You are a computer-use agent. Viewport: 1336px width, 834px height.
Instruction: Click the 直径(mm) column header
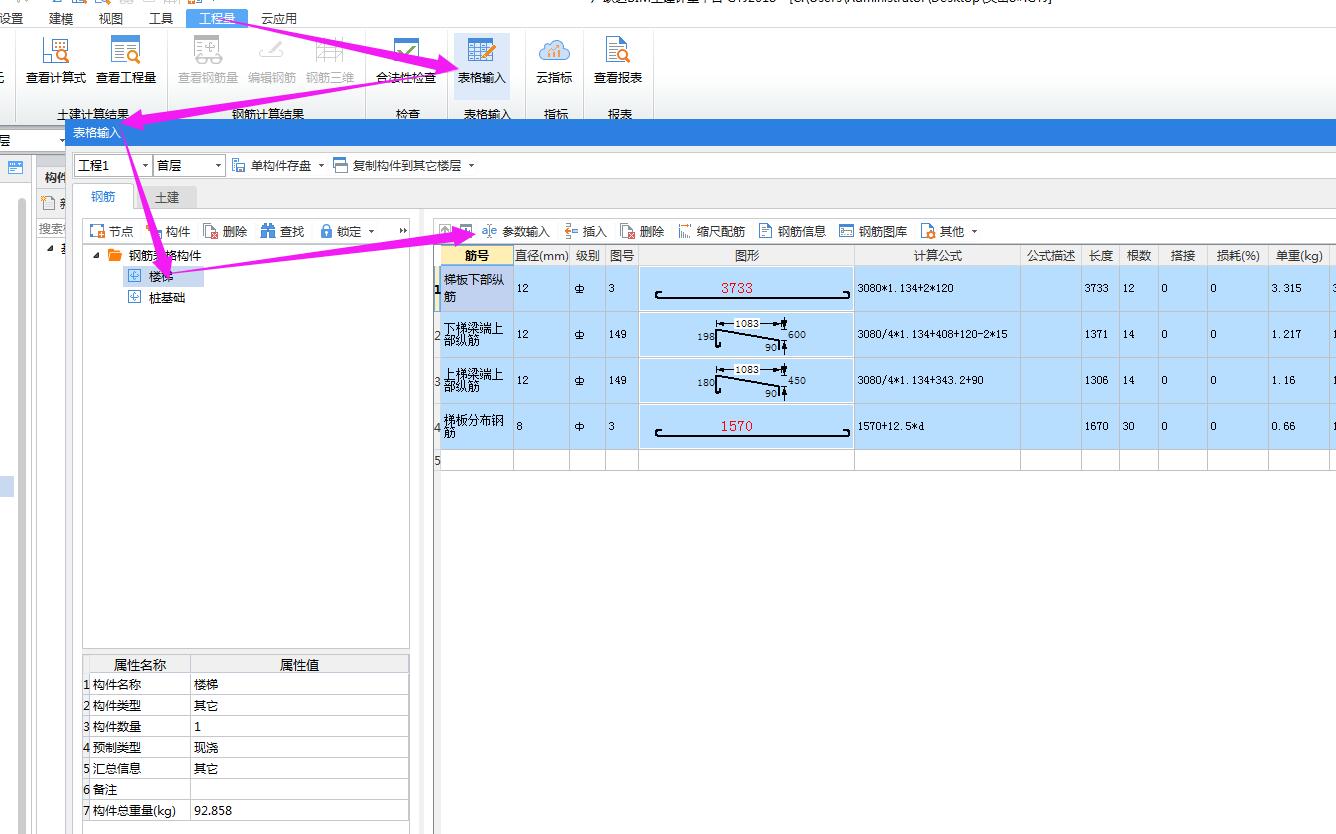tap(542, 256)
